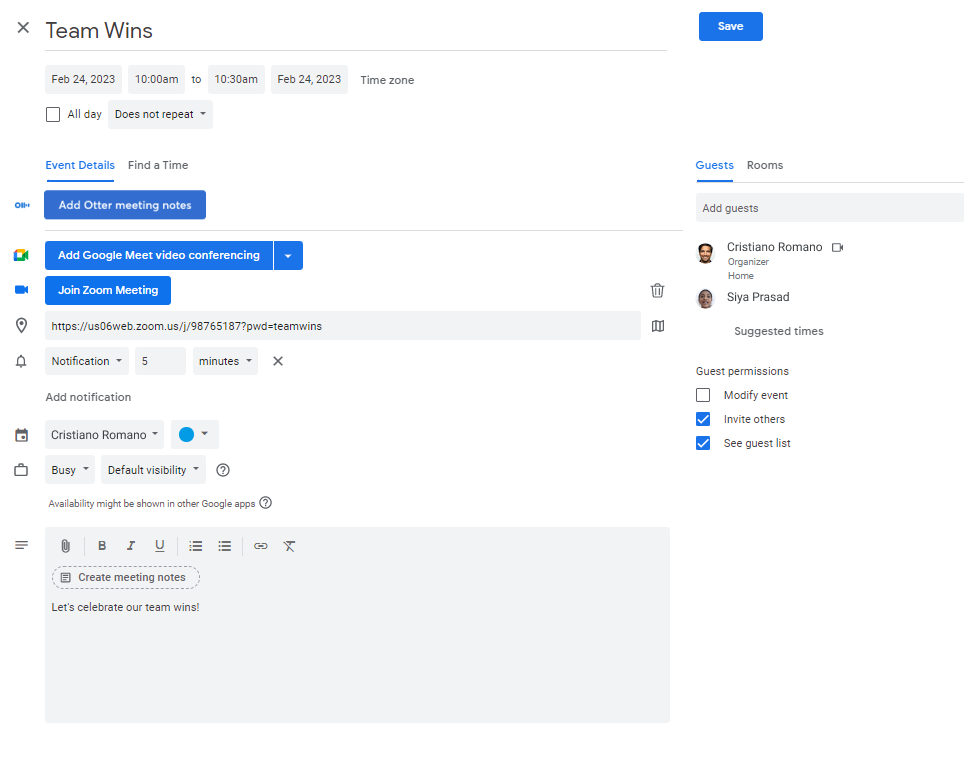Attach a file to the description

[x=66, y=546]
